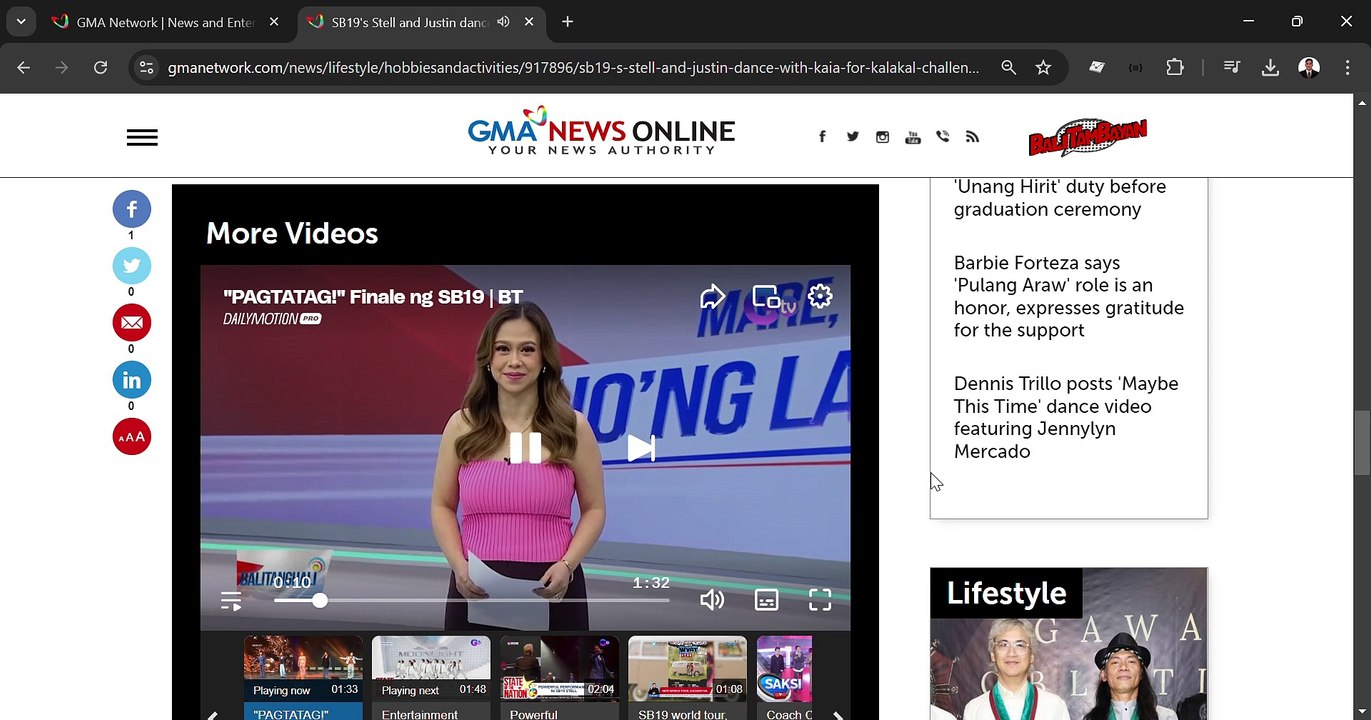Share article on LinkedIn via sidebar
Screen dimensions: 1371x720
coord(132,380)
